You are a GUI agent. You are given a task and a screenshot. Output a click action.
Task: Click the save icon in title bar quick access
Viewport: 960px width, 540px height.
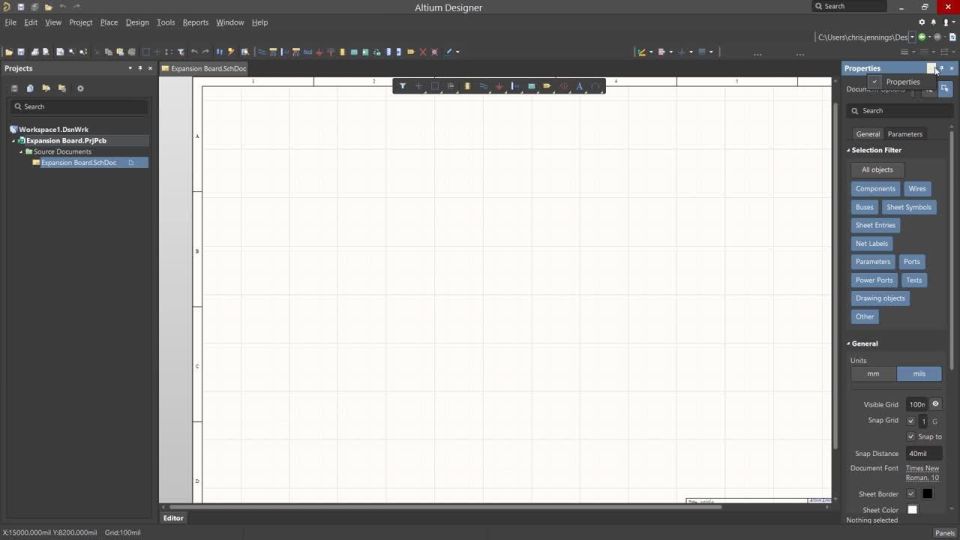click(x=20, y=7)
